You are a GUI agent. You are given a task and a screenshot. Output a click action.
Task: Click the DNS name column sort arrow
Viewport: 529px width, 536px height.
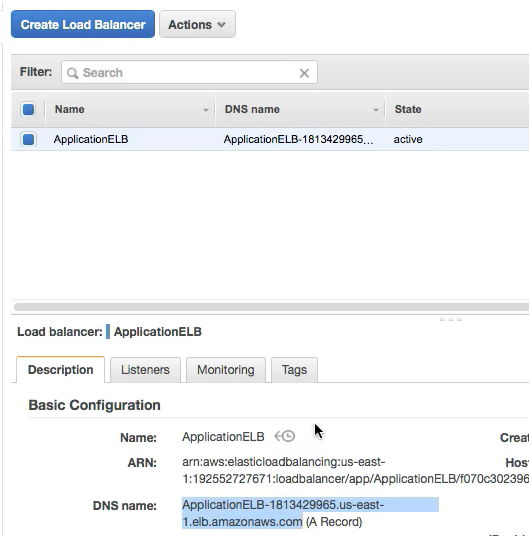376,110
